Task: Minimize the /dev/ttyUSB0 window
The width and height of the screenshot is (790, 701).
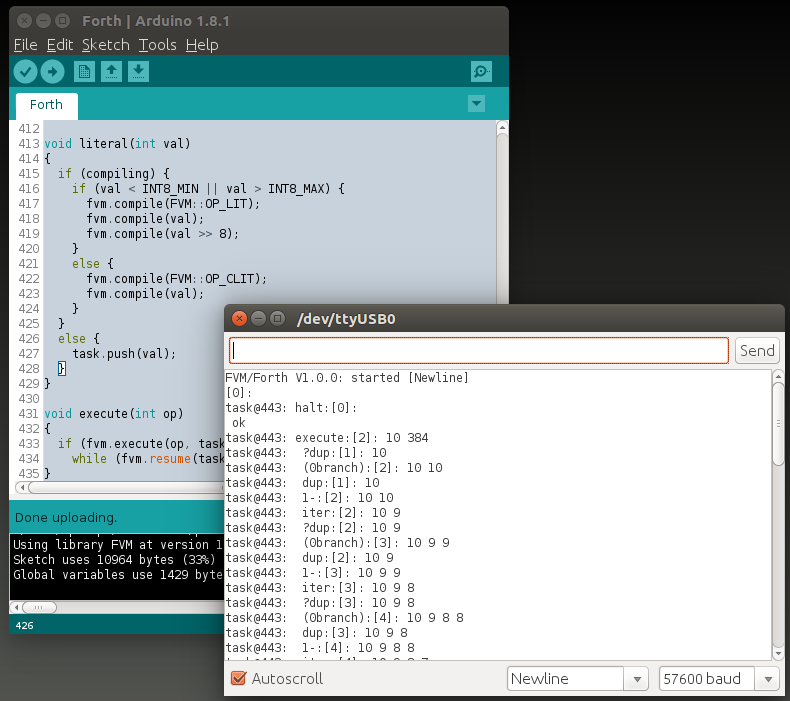Action: click(258, 318)
